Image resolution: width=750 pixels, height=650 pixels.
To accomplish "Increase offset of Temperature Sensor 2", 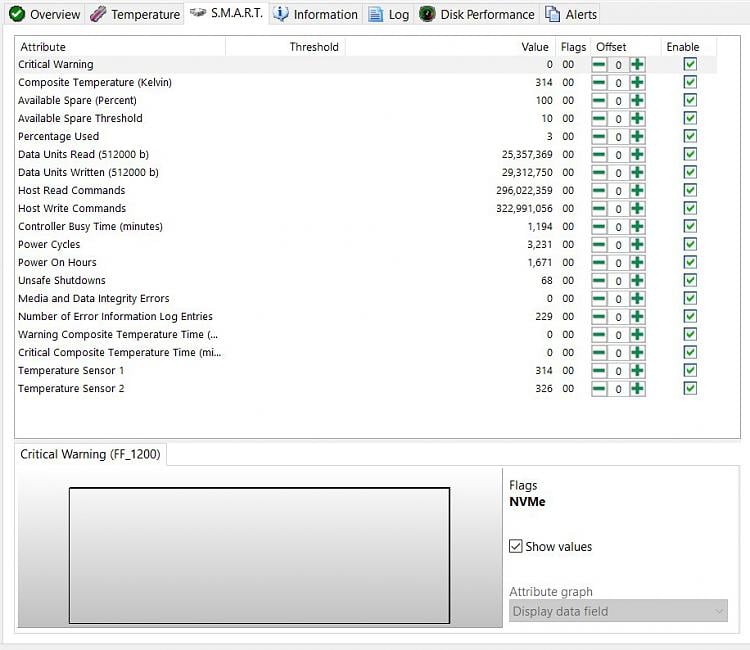I will tap(637, 389).
